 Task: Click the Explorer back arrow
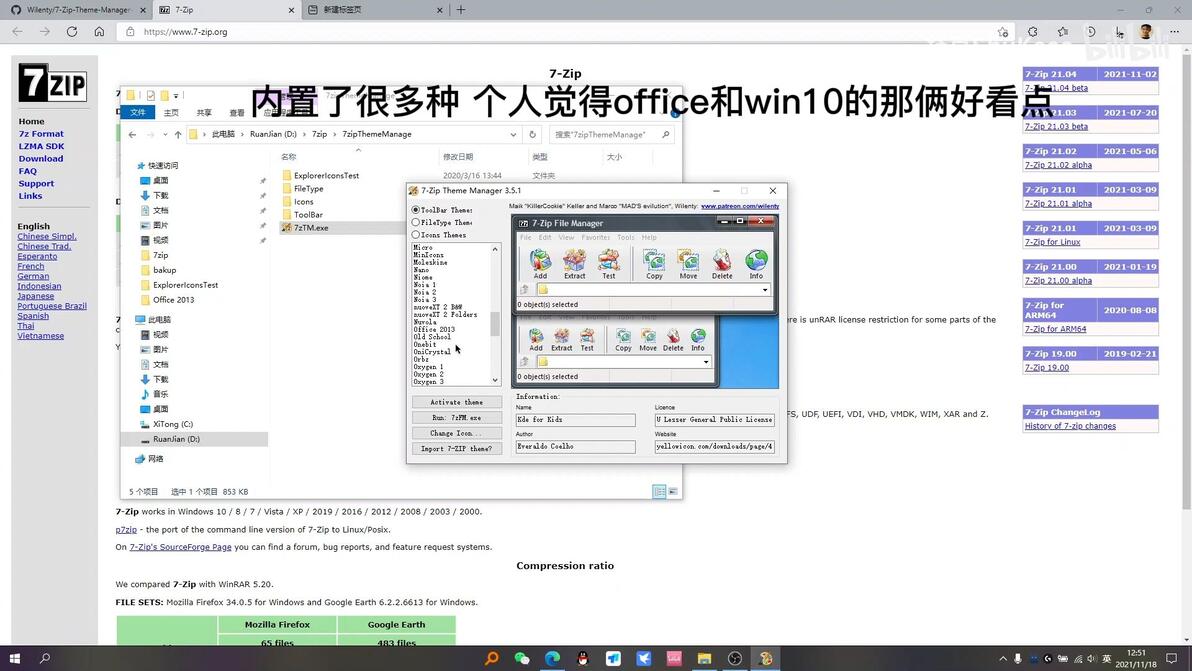(x=132, y=135)
